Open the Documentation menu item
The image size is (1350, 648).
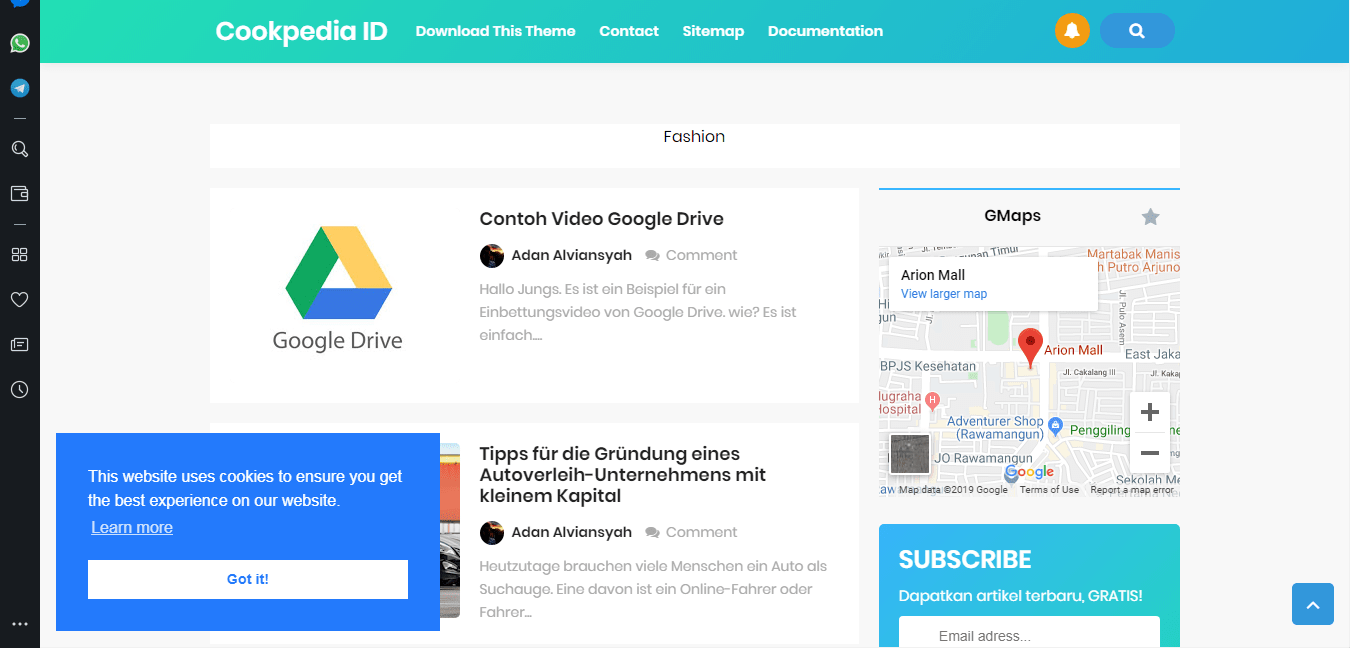coord(825,31)
